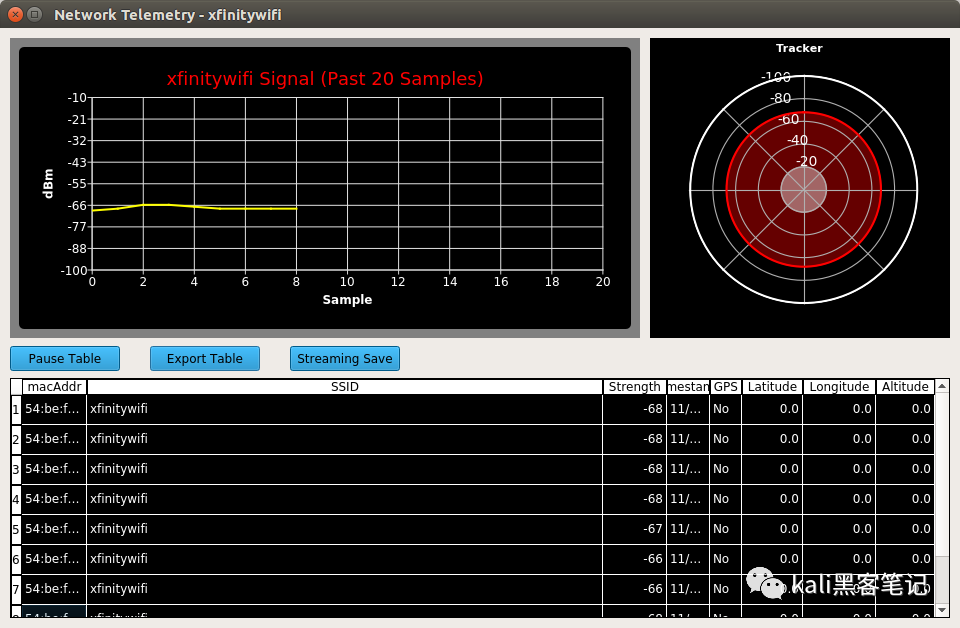960x628 pixels.
Task: Select row header number 2
Action: coord(16,439)
